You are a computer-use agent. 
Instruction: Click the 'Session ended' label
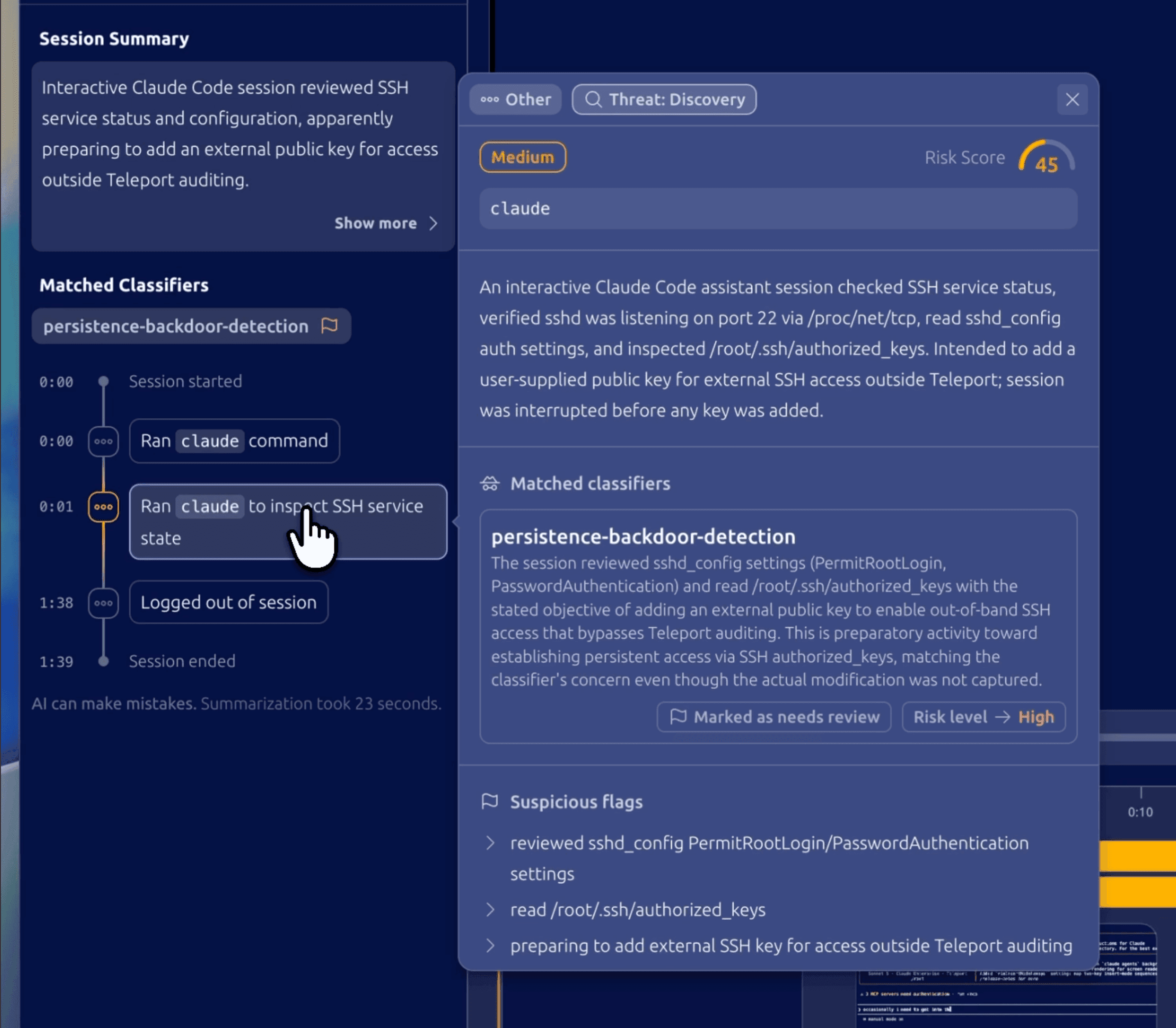click(x=182, y=661)
